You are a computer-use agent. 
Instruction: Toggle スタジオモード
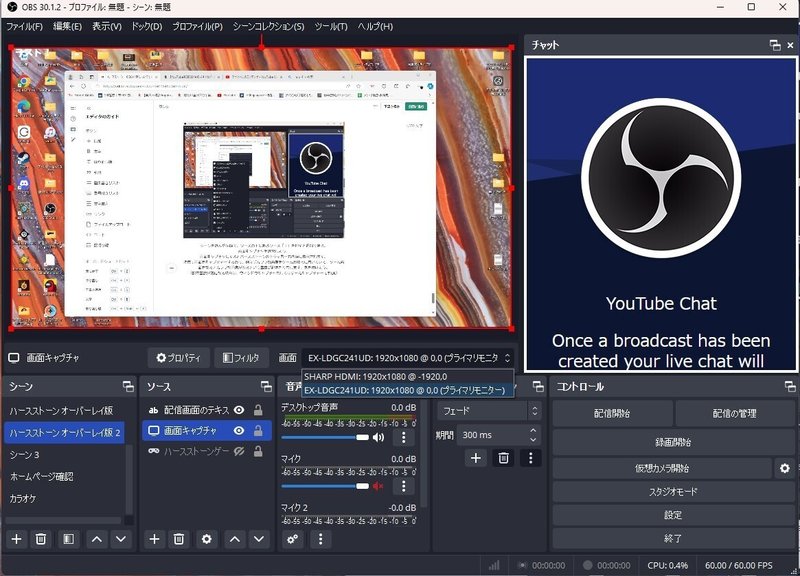(x=673, y=492)
